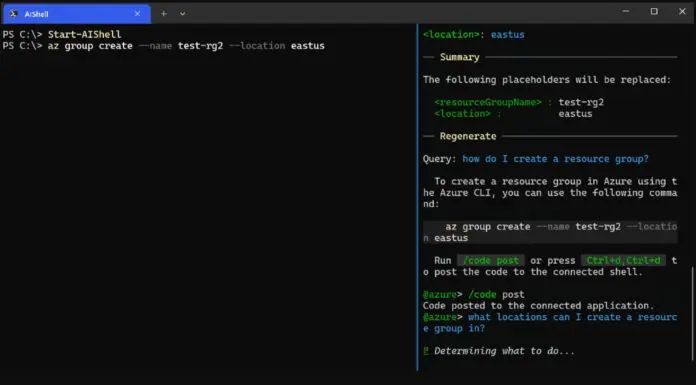
Task: Click the Start-AIShell command text
Action: (x=84, y=34)
